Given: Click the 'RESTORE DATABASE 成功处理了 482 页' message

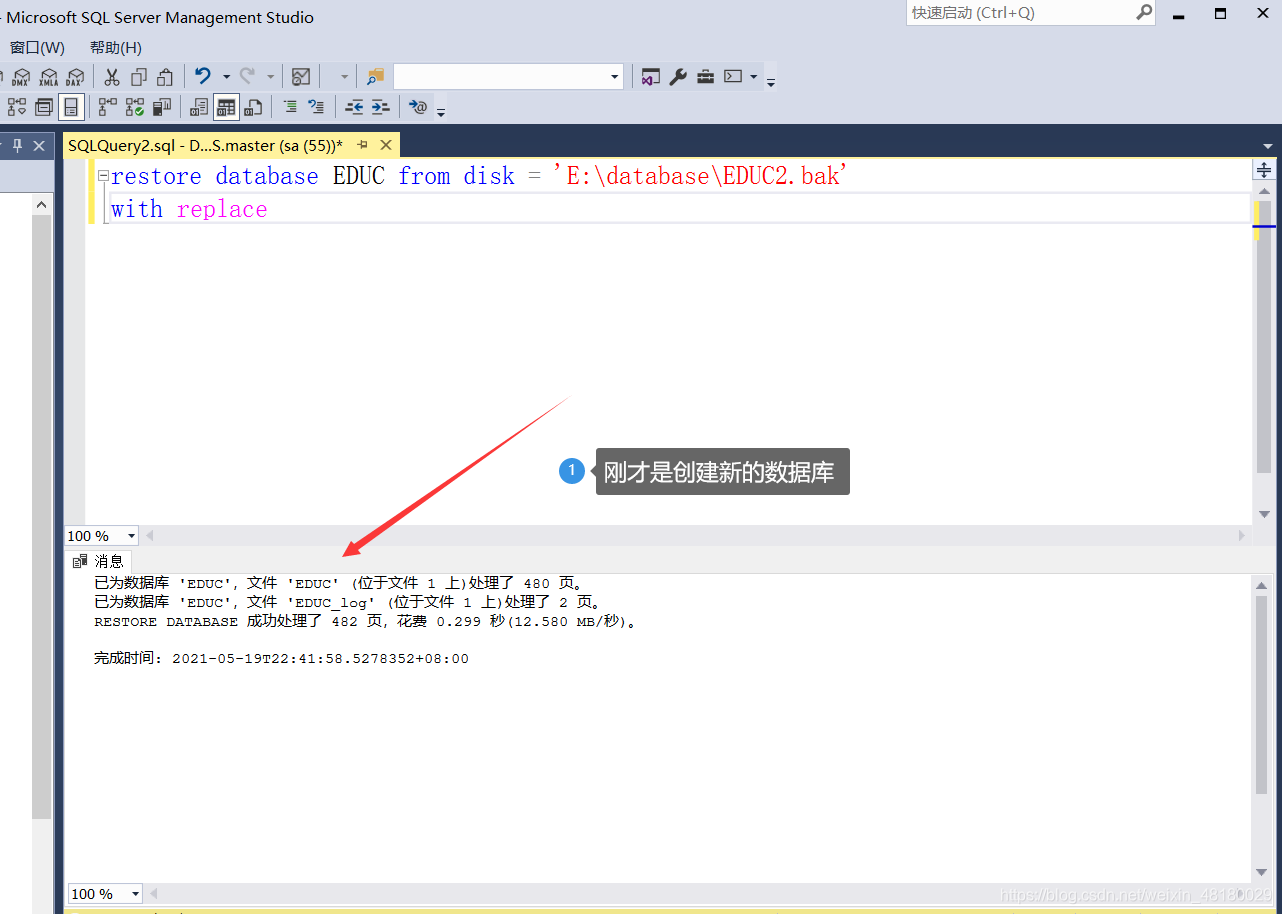Looking at the screenshot, I should (x=366, y=621).
